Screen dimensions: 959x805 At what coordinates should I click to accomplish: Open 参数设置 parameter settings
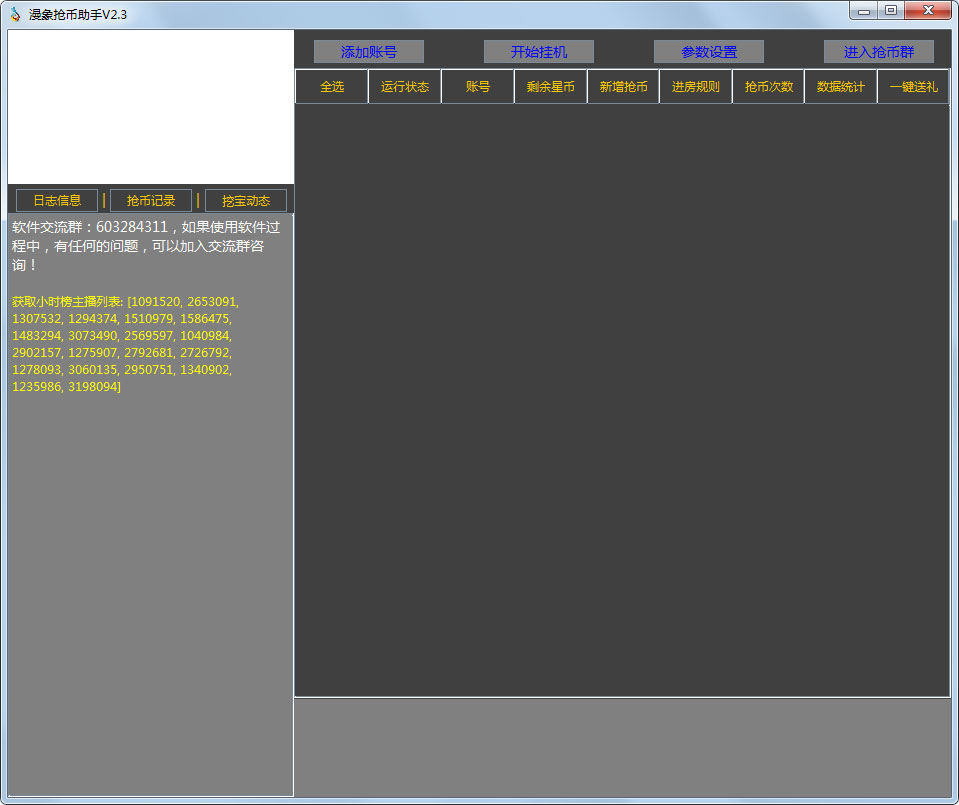708,52
